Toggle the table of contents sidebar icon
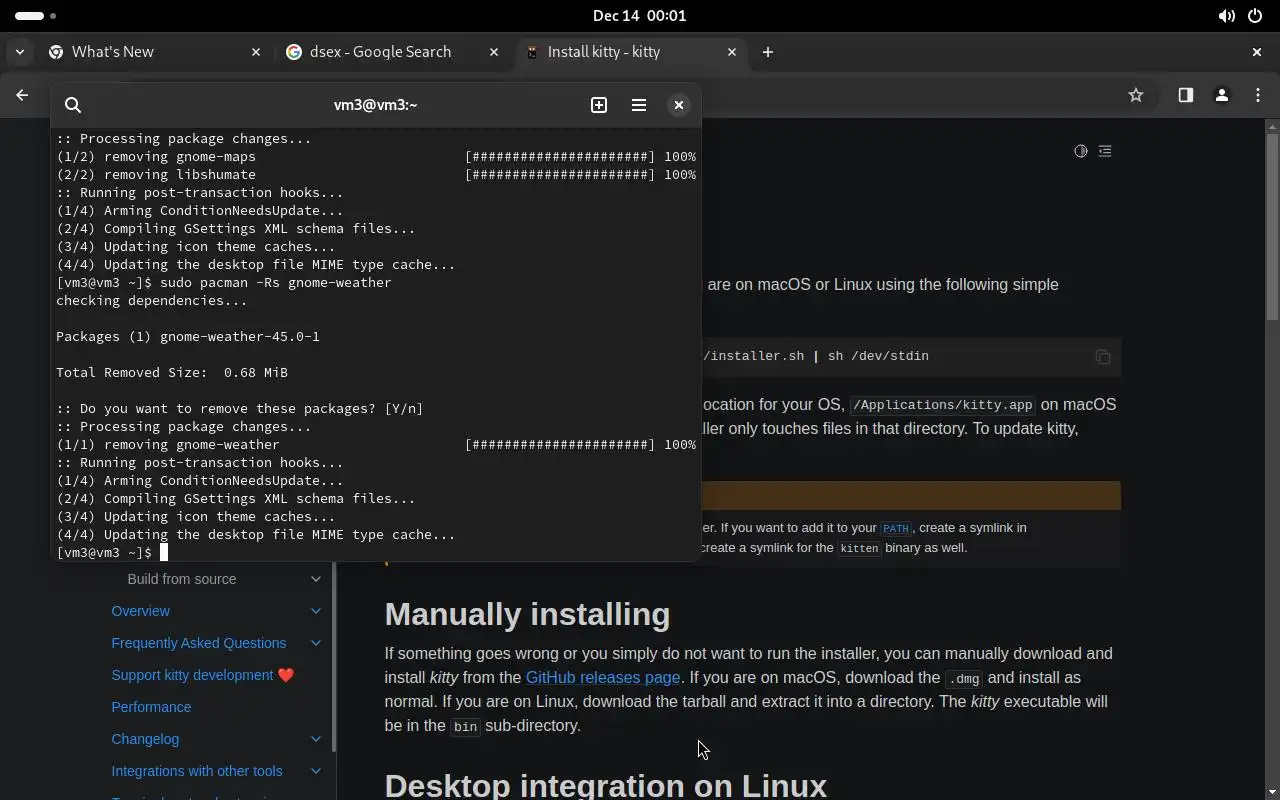This screenshot has width=1280, height=800. pos(1105,151)
